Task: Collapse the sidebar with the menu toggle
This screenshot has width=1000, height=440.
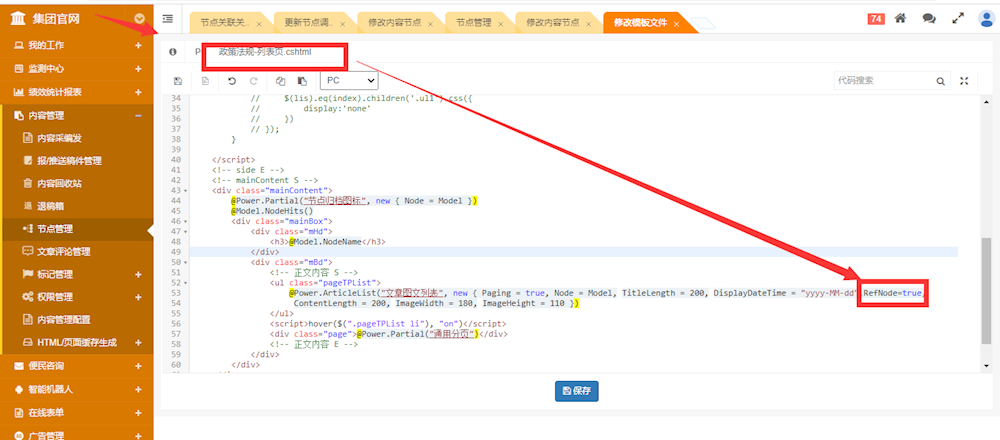Action: point(168,18)
